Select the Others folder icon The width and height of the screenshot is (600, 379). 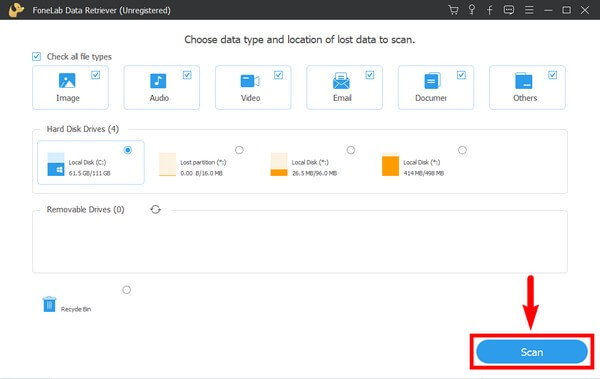[524, 81]
